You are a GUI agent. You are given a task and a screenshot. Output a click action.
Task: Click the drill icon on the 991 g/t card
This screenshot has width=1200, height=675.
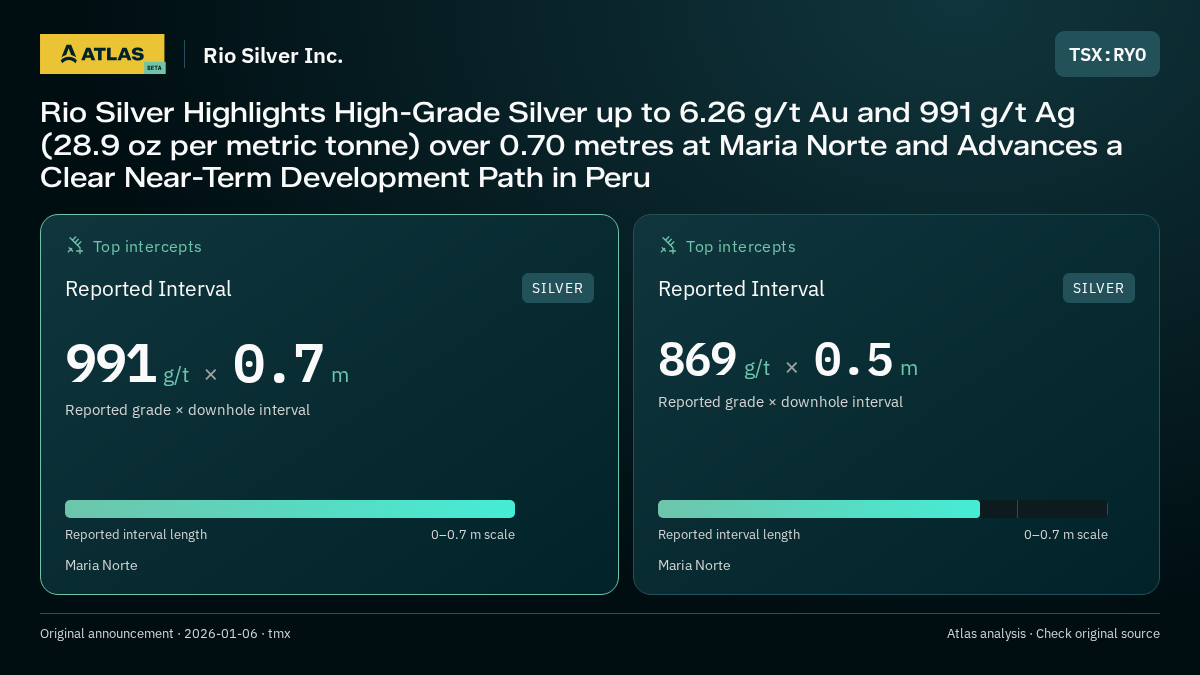pos(75,245)
